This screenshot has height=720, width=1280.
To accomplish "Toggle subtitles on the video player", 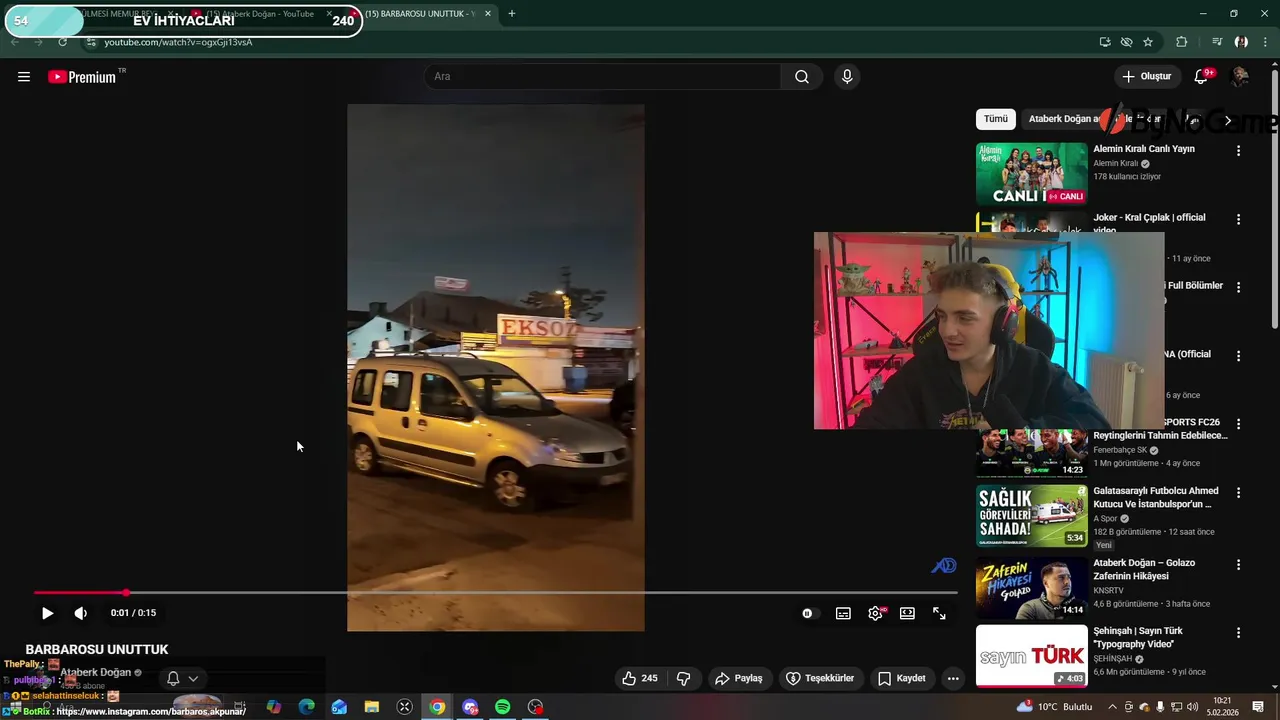I will [843, 613].
